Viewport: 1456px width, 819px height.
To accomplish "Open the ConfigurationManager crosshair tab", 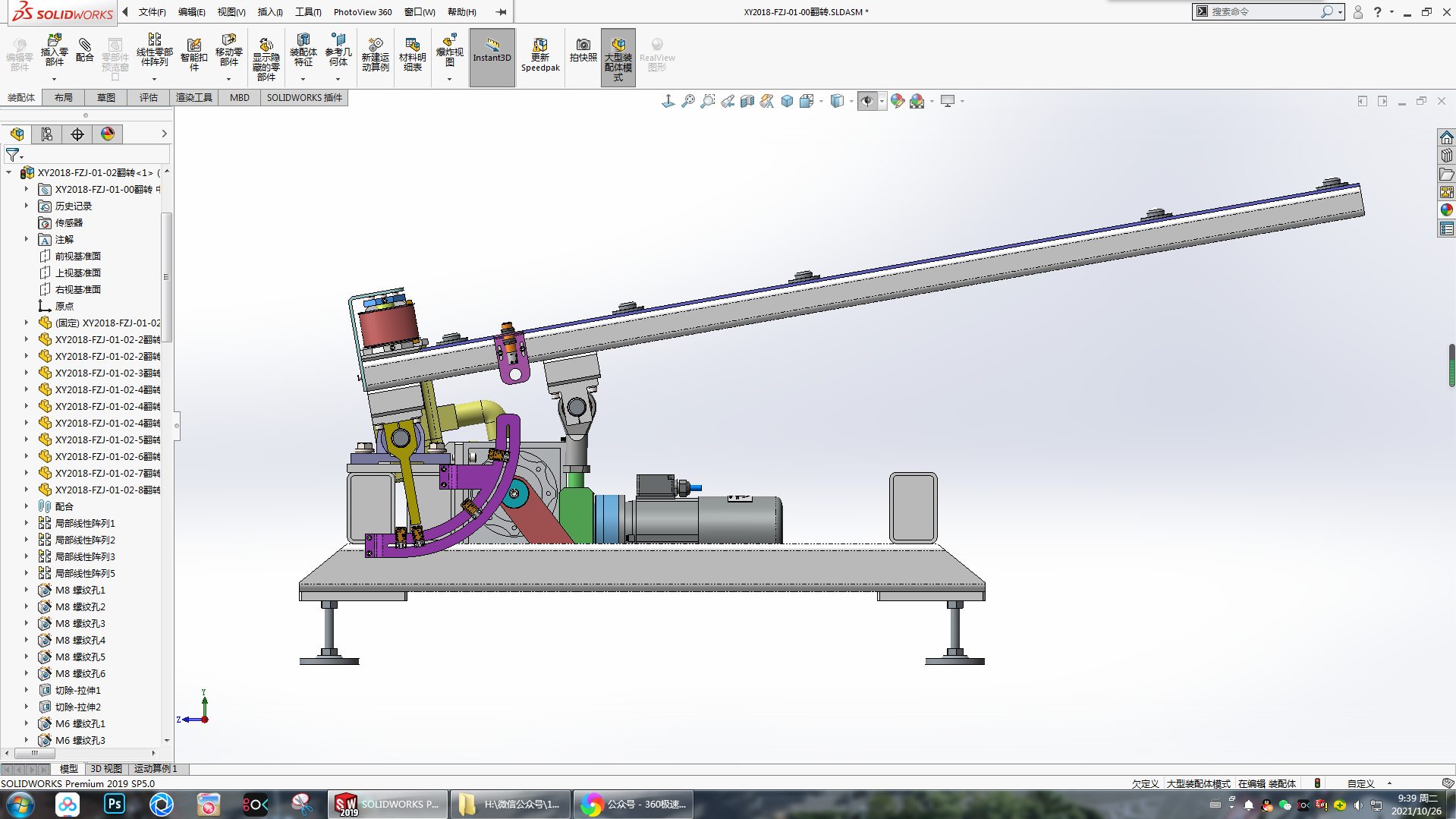I will (x=77, y=134).
